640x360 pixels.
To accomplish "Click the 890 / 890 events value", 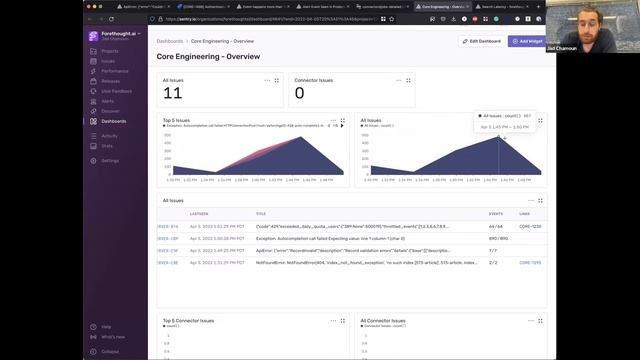I will pyautogui.click(x=498, y=238).
